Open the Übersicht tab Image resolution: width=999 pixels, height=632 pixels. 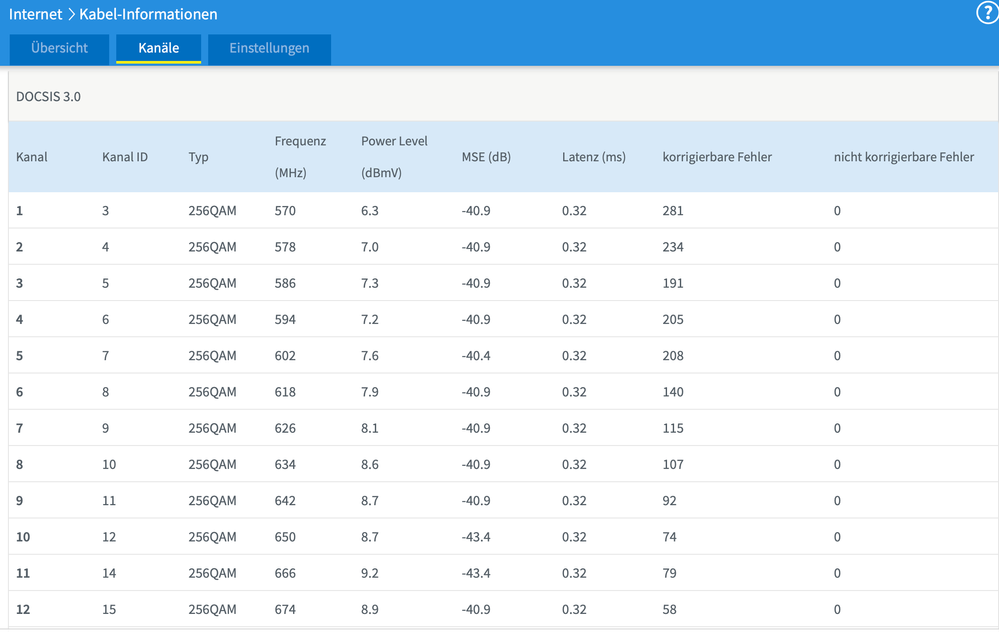59,48
